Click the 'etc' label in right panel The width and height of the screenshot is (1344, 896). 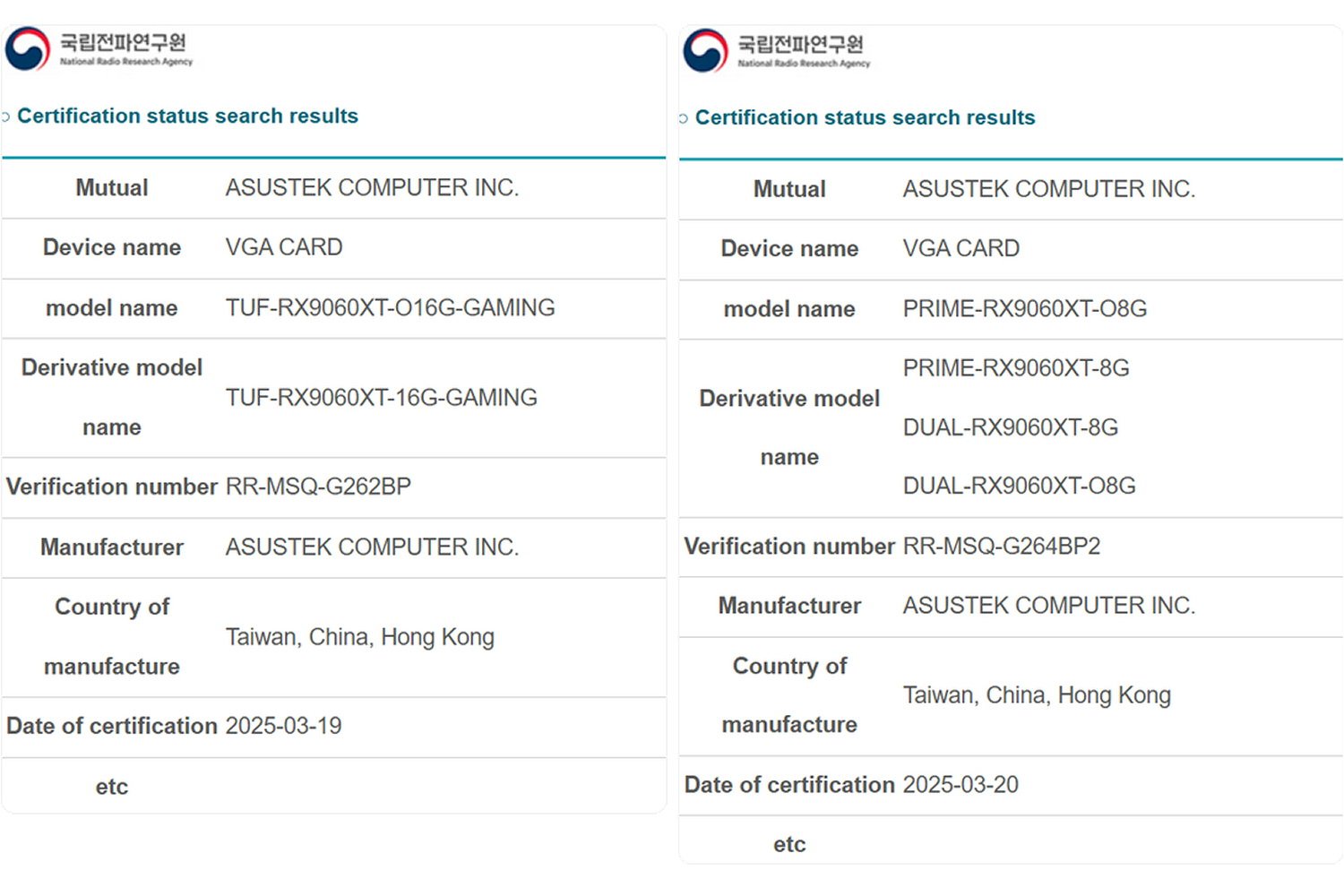(789, 844)
